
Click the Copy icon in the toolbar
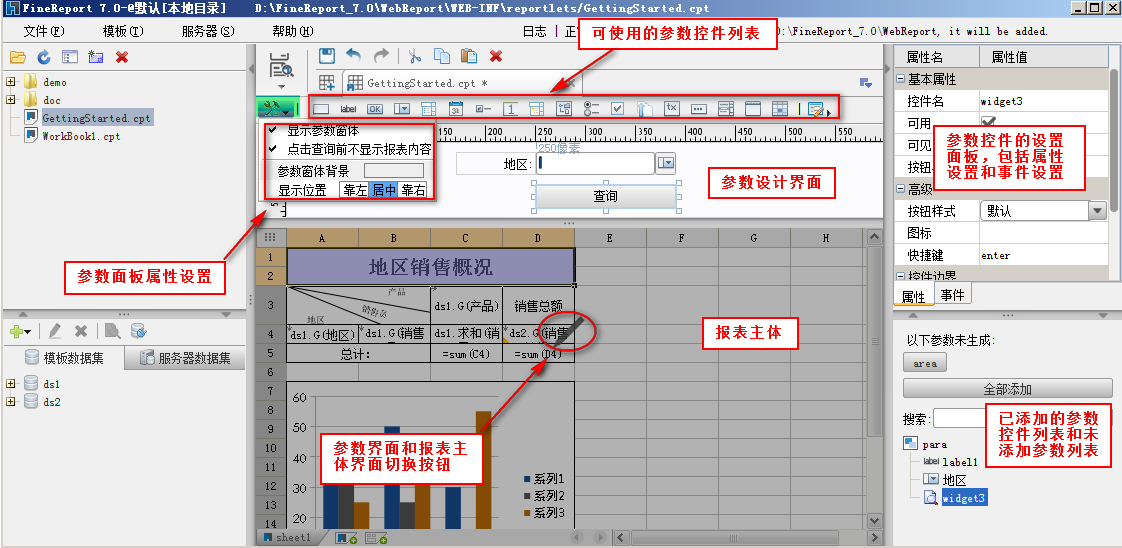(442, 56)
